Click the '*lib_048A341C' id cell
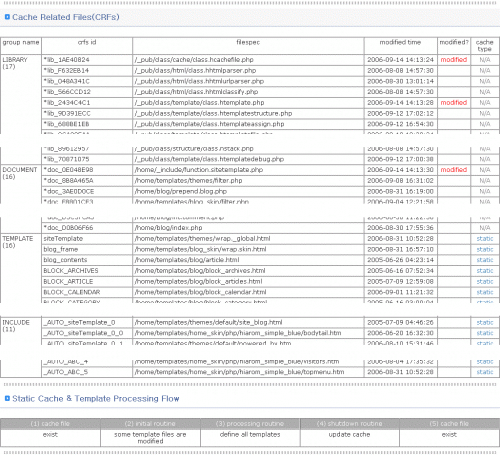Screen dimensions: 500x455 tap(87, 81)
